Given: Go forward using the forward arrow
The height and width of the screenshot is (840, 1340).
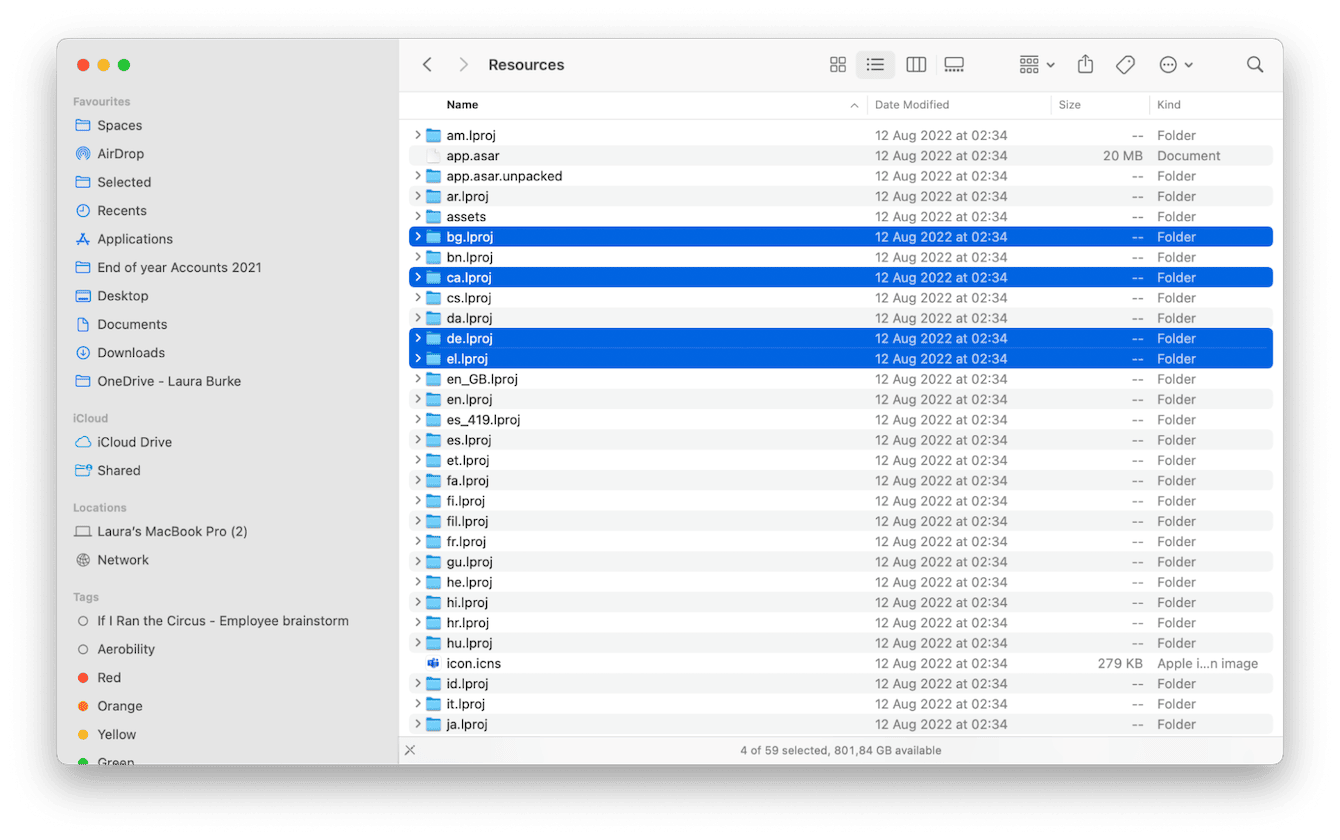Looking at the screenshot, I should (x=463, y=65).
